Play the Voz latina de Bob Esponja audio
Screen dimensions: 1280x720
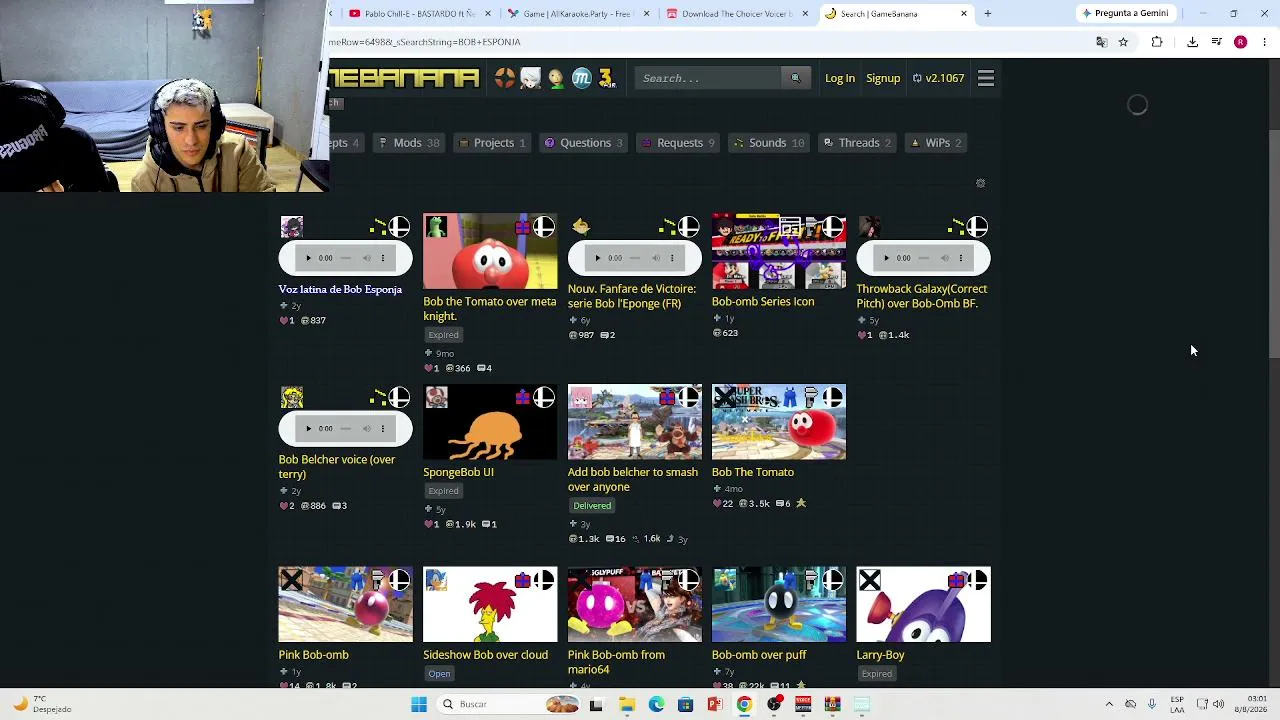tap(308, 258)
